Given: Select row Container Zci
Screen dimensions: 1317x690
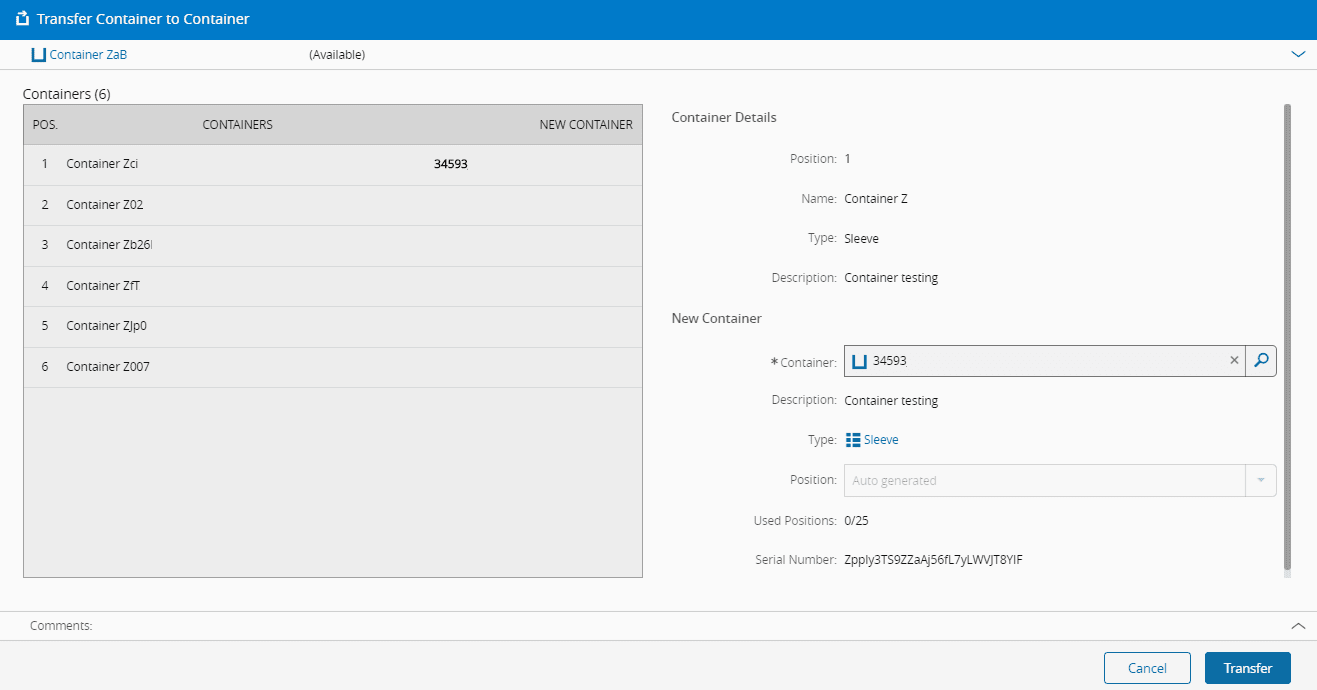Looking at the screenshot, I should tap(102, 164).
